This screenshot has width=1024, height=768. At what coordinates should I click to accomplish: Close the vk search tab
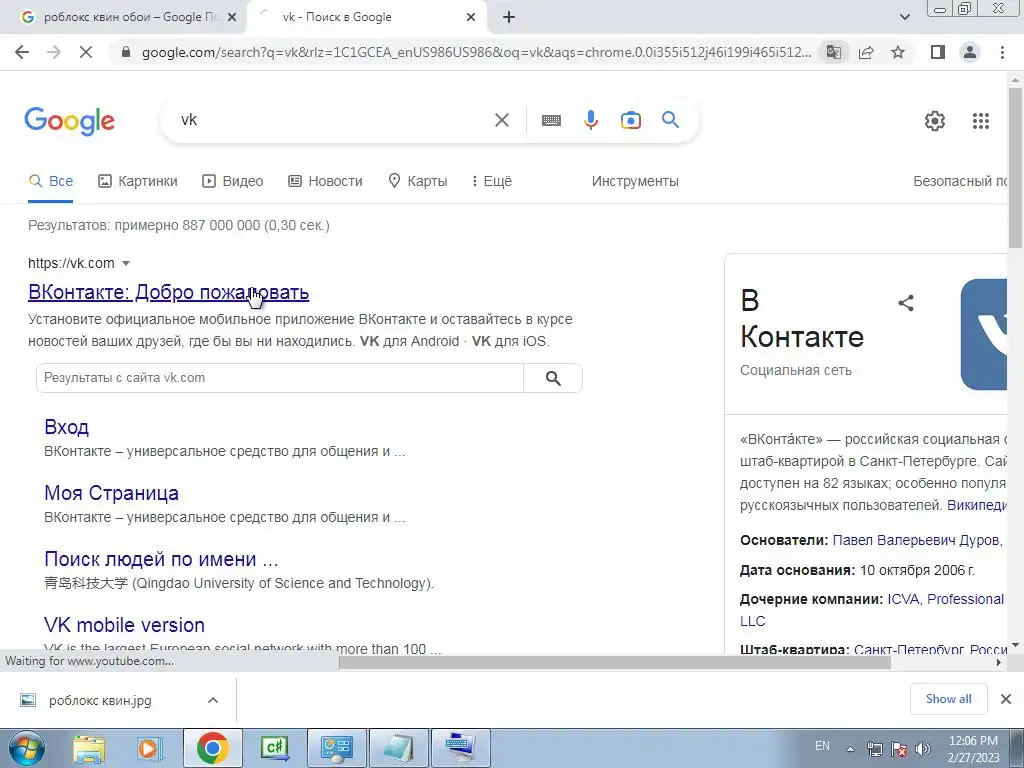(471, 18)
